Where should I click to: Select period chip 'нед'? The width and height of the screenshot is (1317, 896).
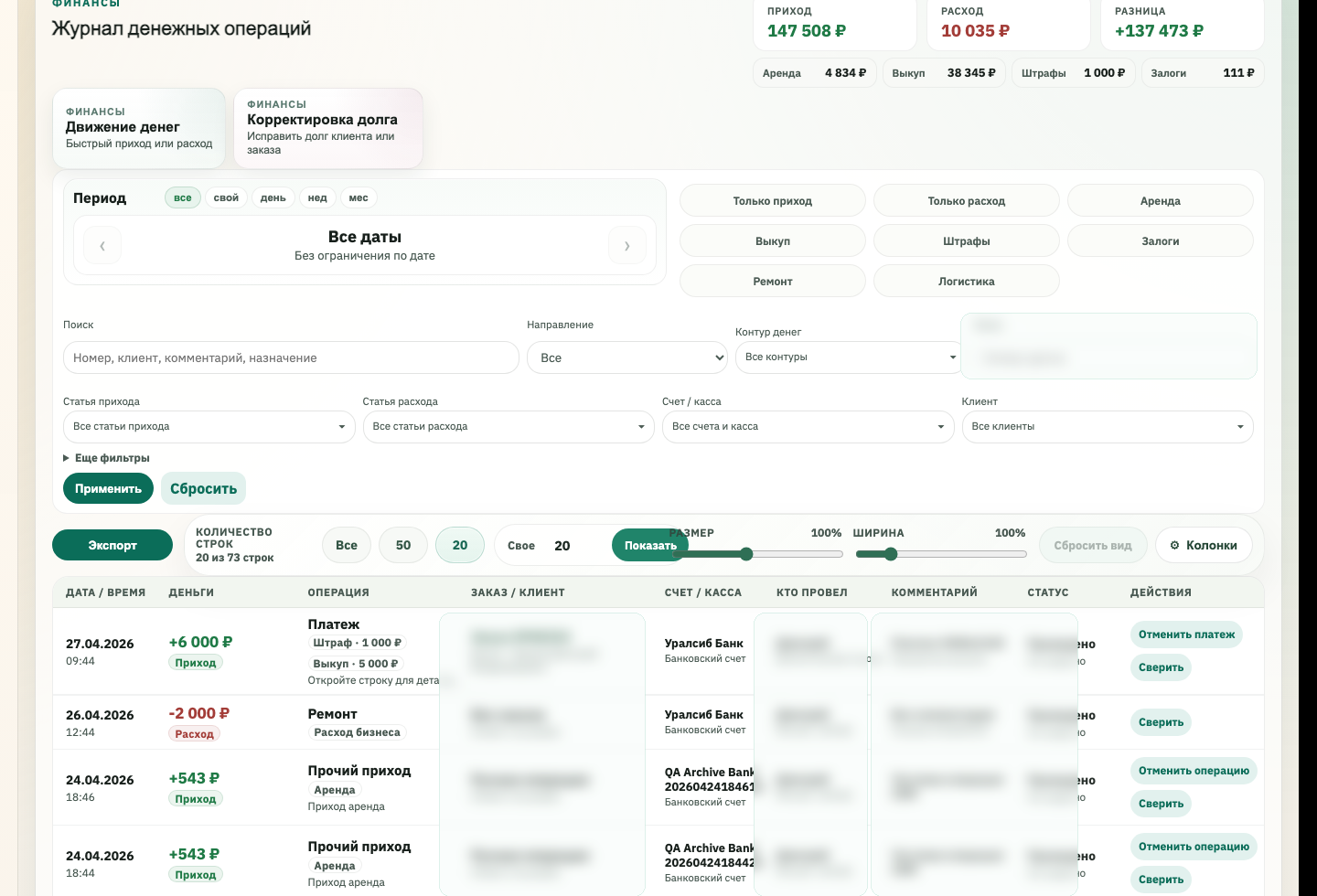click(x=317, y=197)
